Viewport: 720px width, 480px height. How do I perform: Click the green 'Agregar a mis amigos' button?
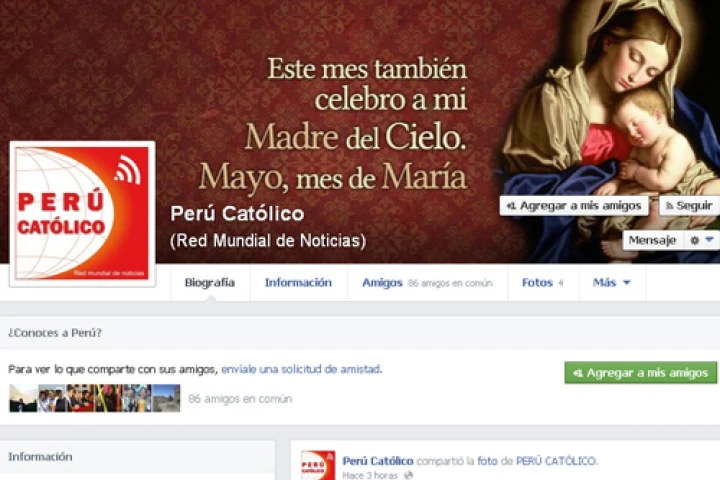click(641, 373)
